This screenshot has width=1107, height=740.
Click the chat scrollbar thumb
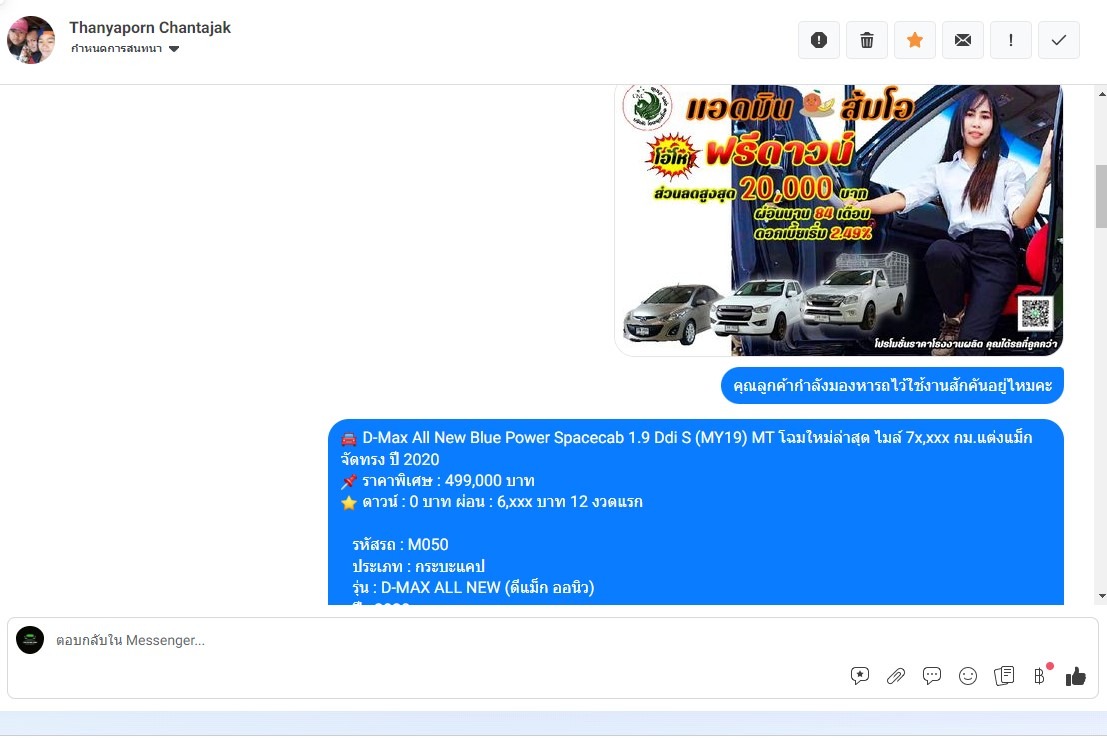coord(1101,196)
